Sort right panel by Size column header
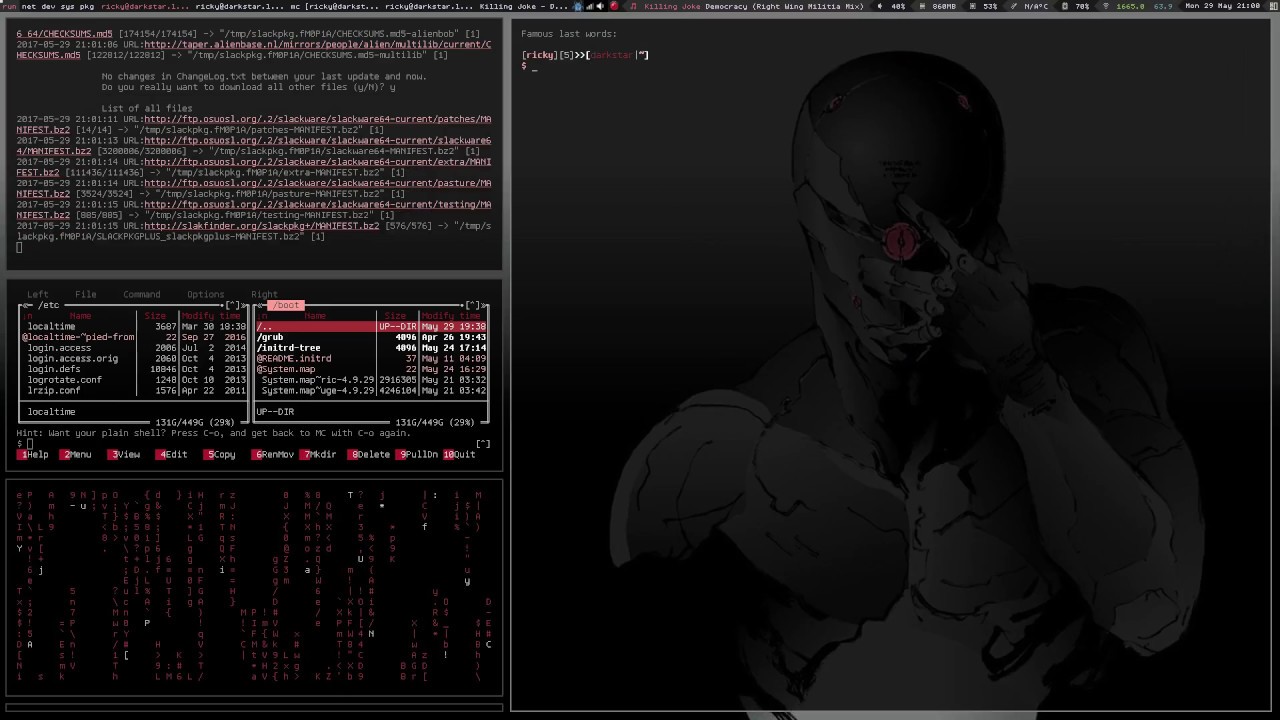1280x720 pixels. coord(395,316)
